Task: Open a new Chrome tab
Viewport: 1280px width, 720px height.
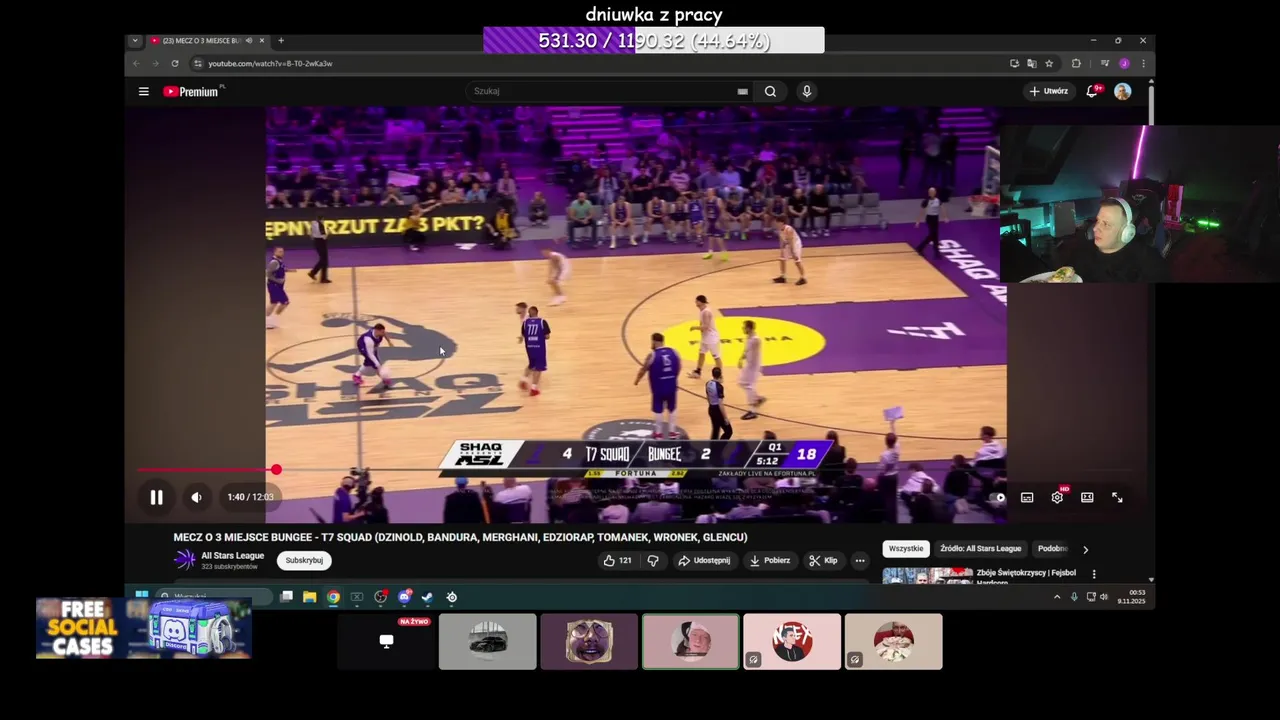Action: point(281,40)
